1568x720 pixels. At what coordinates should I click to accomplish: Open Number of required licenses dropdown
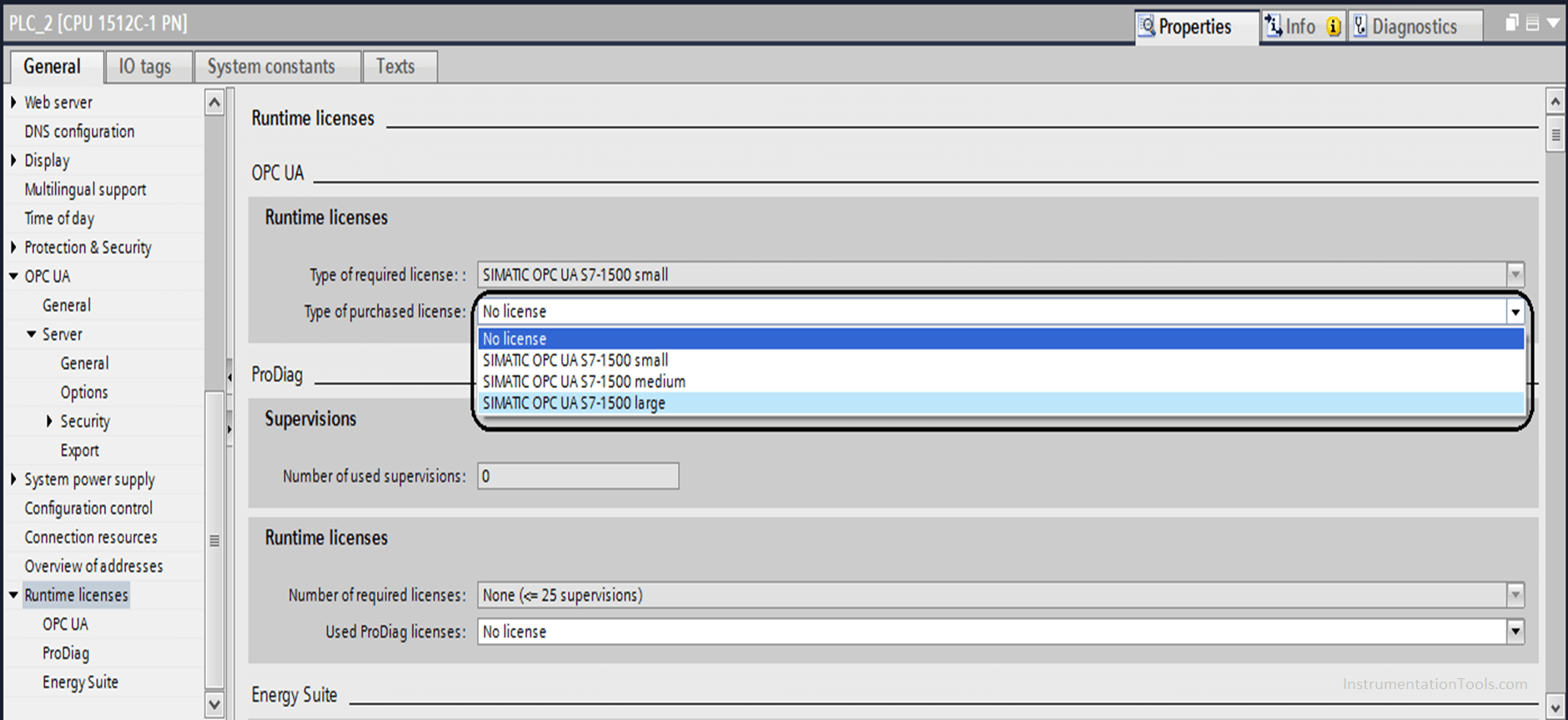[x=1515, y=595]
